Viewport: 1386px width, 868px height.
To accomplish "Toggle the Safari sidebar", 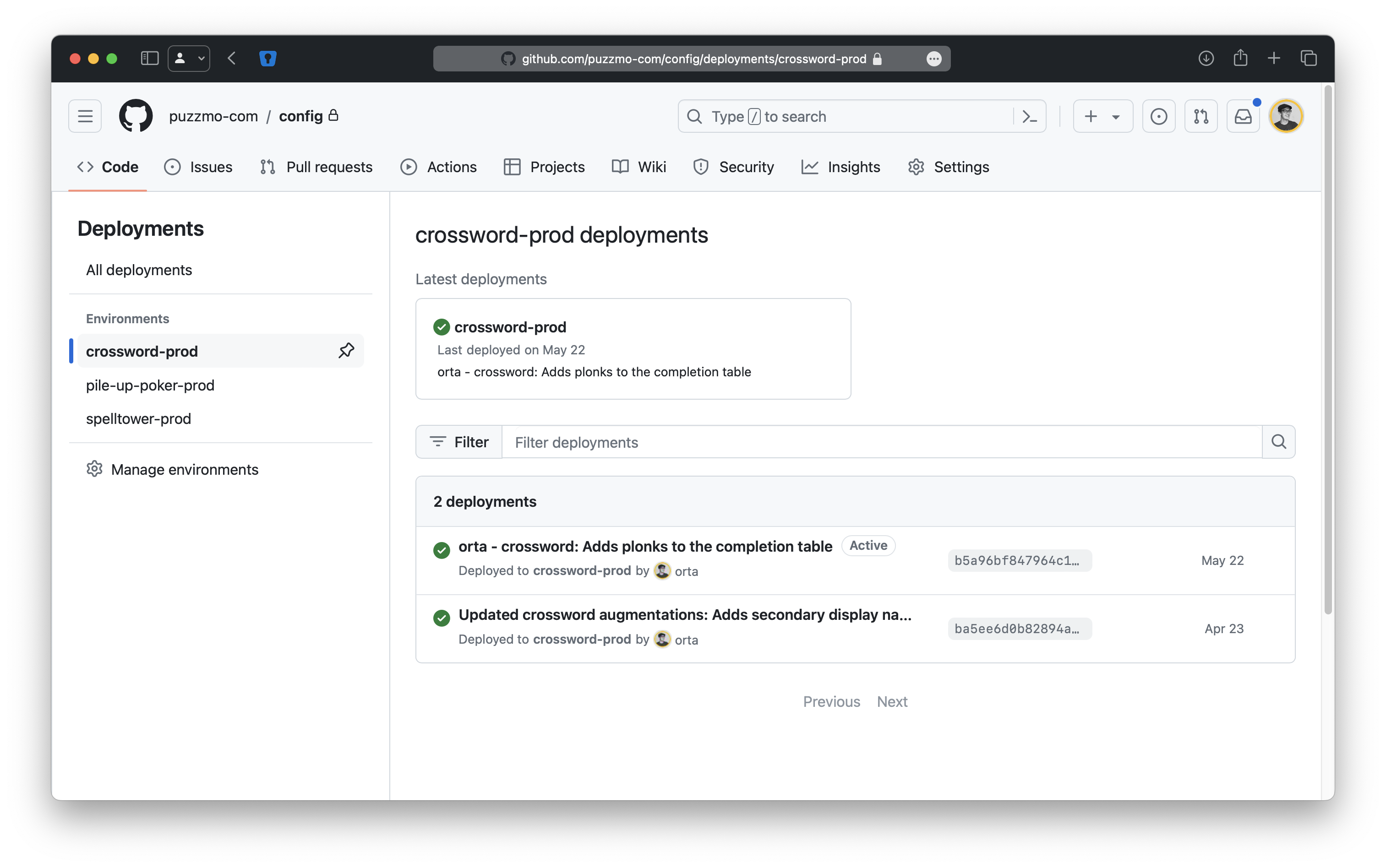I will 149,59.
